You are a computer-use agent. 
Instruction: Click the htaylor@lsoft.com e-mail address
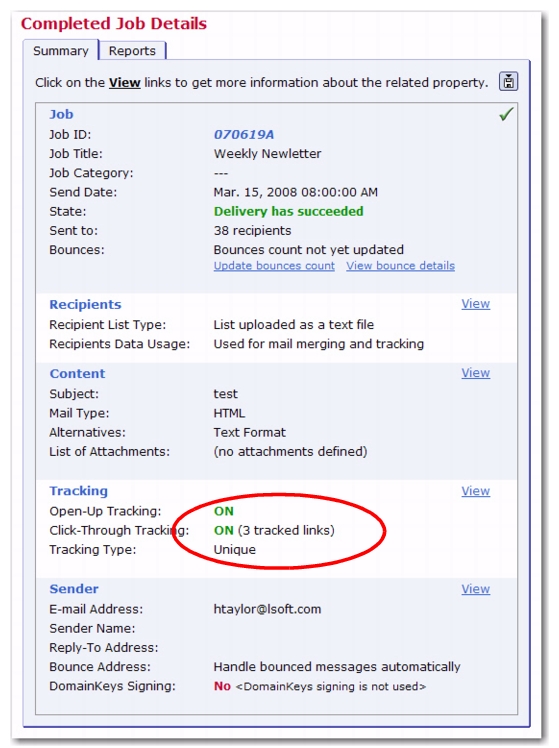[x=267, y=609]
